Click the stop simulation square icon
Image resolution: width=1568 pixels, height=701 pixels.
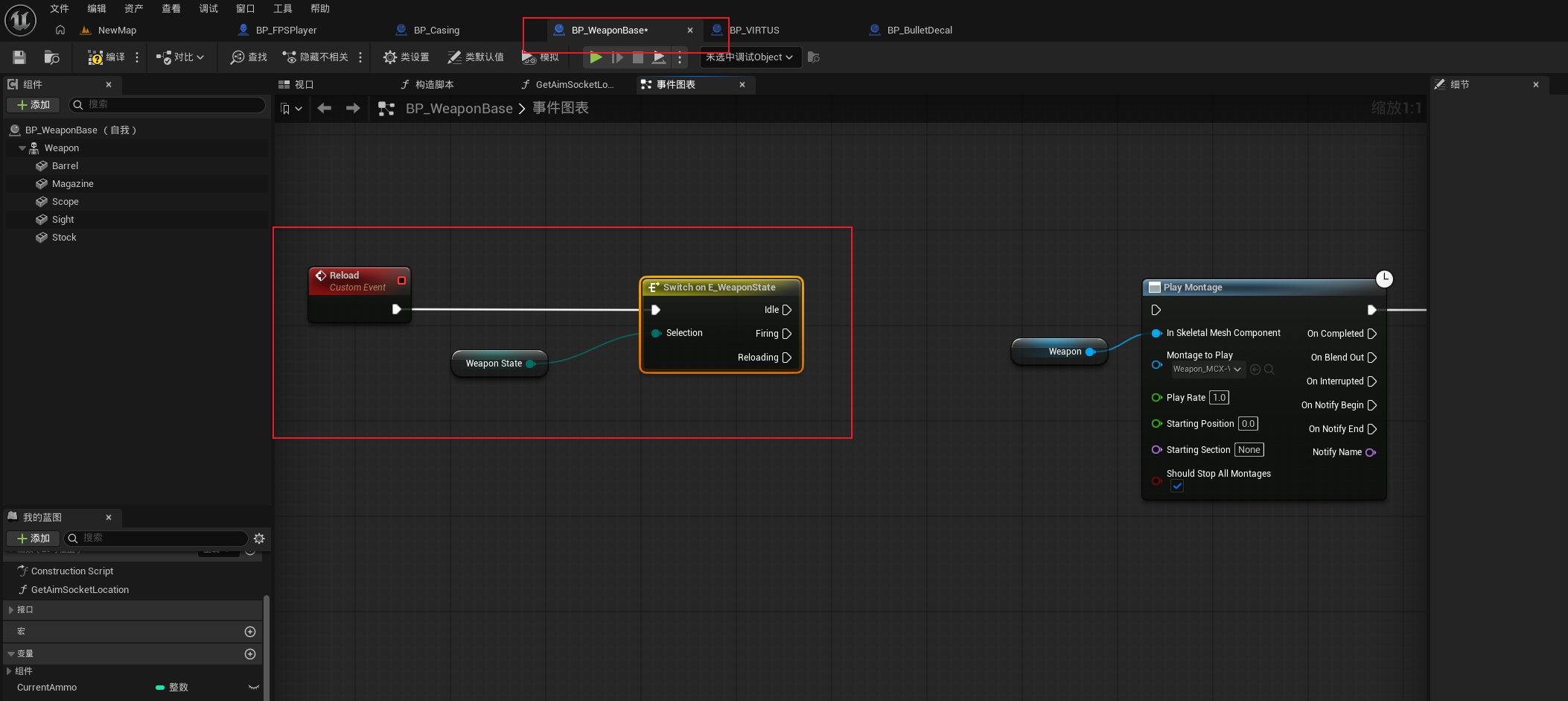(x=638, y=57)
